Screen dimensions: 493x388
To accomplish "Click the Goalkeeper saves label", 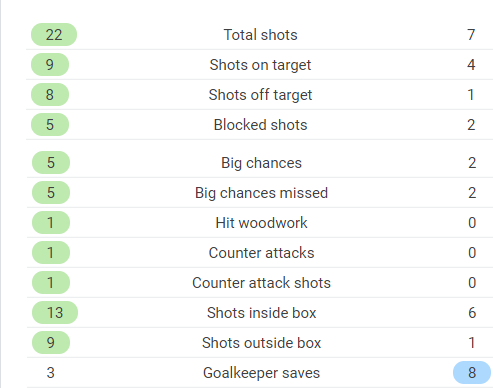I will click(261, 373).
